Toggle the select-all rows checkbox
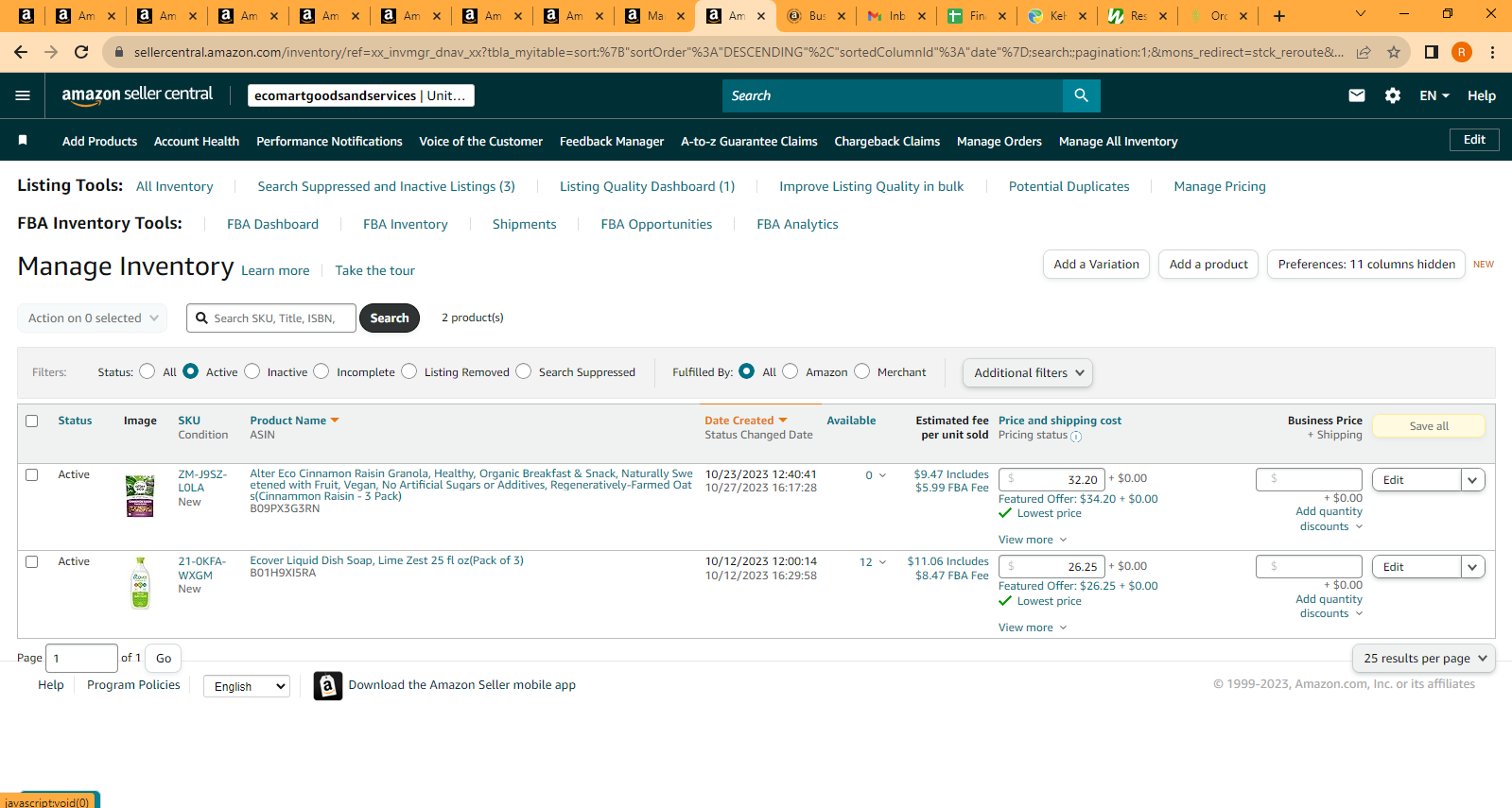Viewport: 1512px width, 808px height. [32, 421]
